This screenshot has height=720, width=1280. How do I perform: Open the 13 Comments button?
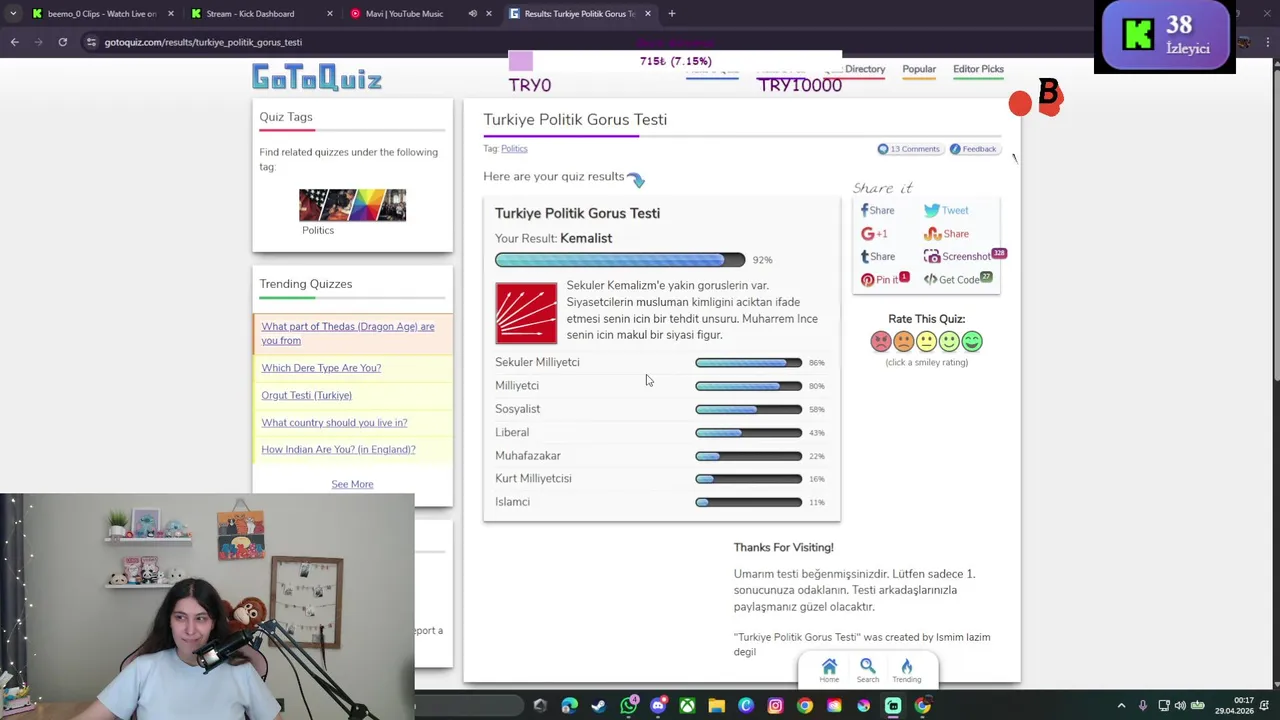pos(909,149)
